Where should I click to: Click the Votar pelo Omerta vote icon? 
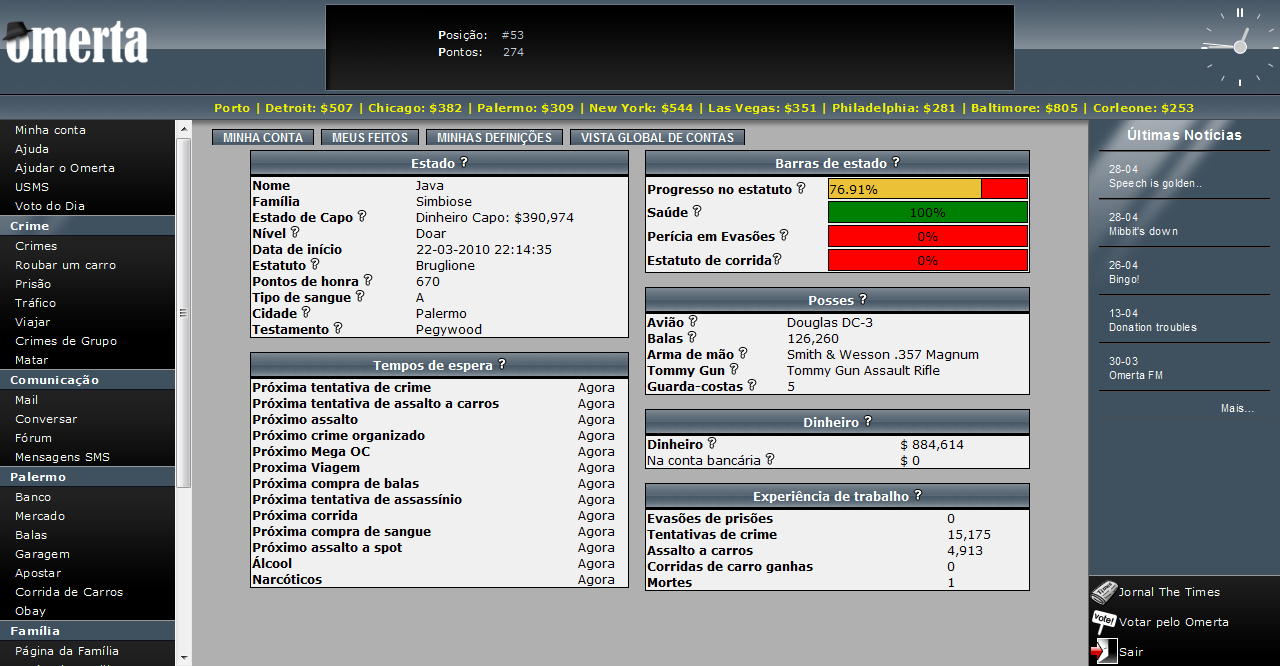click(x=1104, y=622)
